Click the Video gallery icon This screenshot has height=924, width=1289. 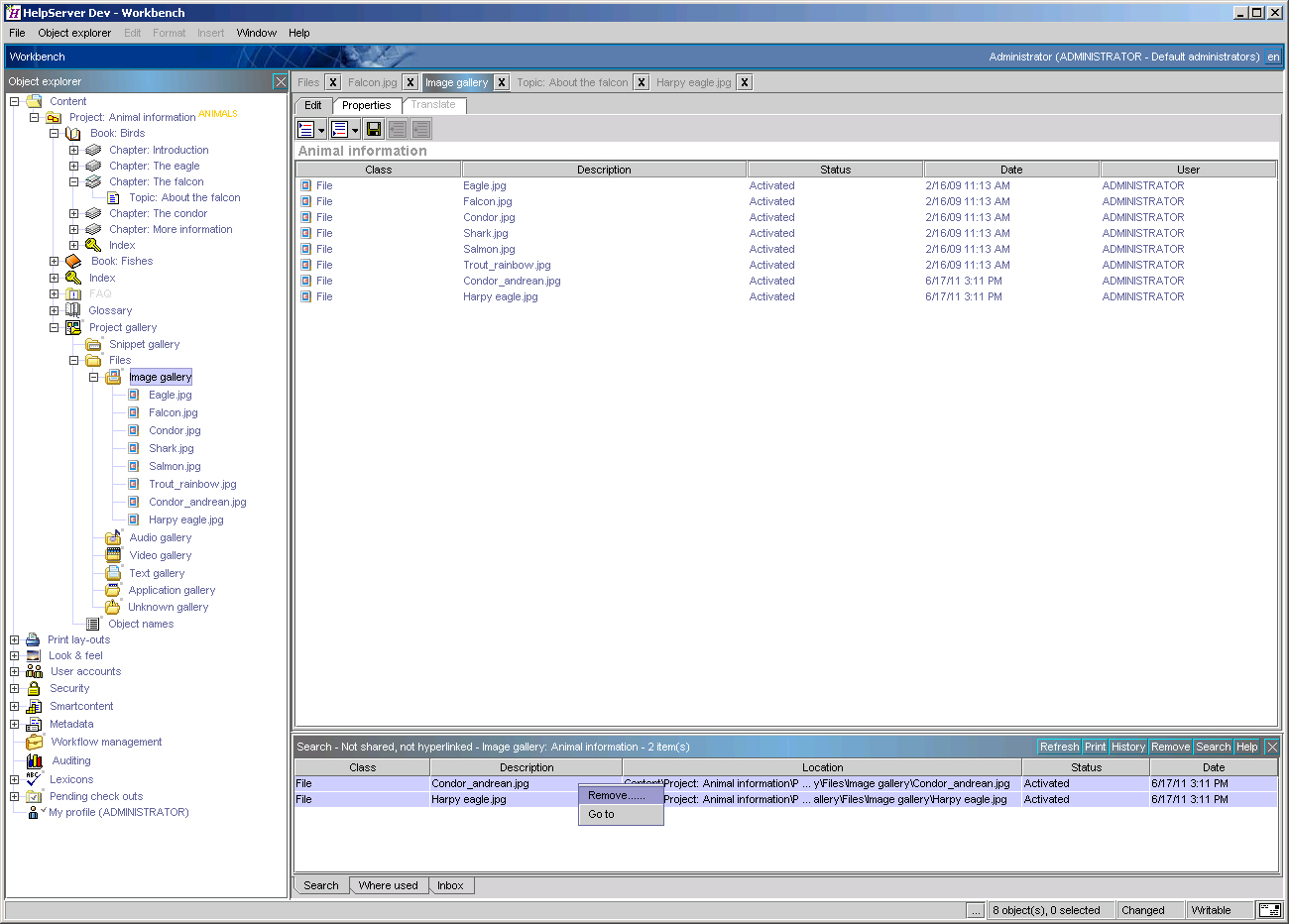tap(112, 554)
